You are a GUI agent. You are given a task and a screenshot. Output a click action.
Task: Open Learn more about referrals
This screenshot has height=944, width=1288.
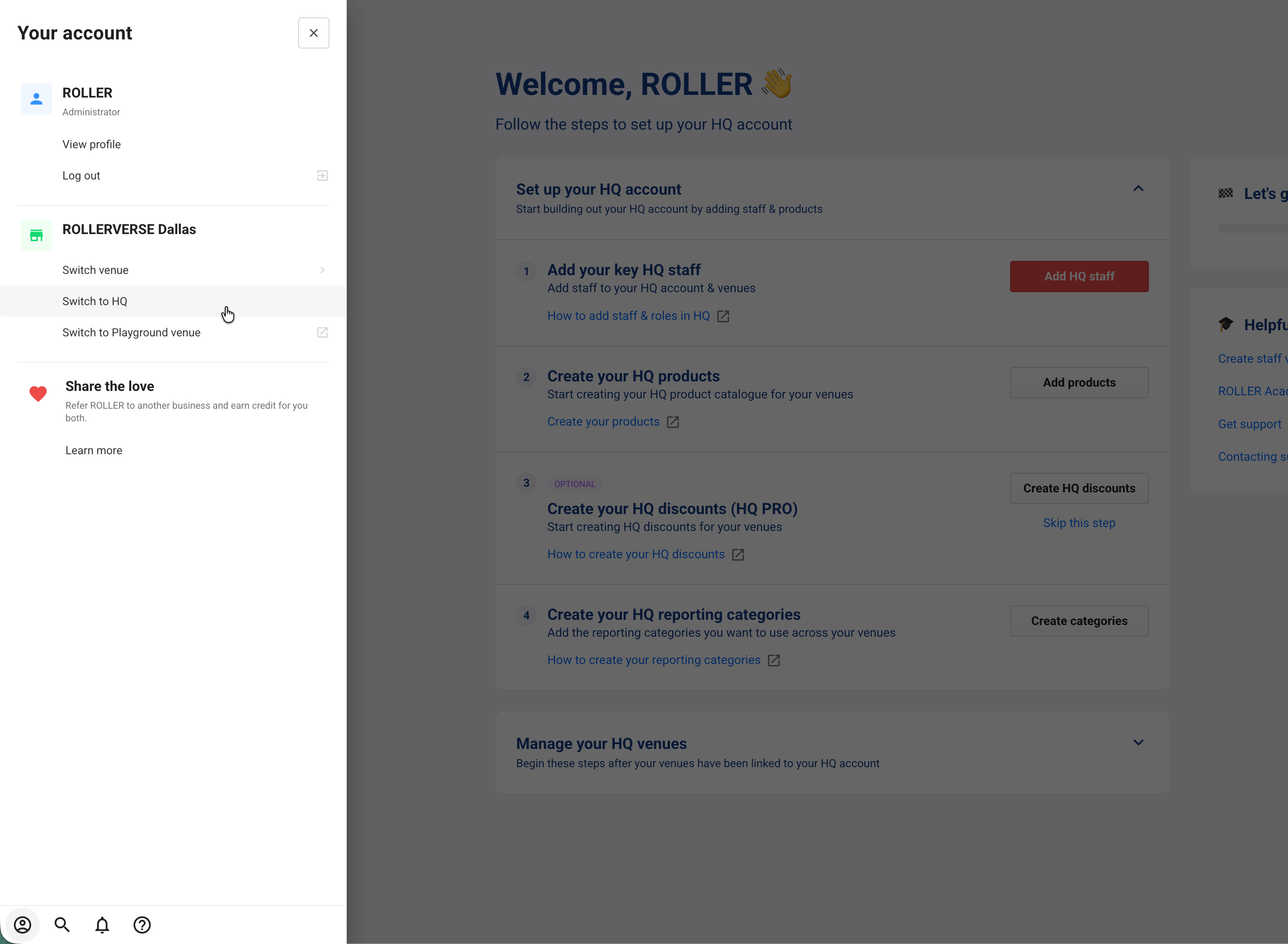pyautogui.click(x=94, y=451)
